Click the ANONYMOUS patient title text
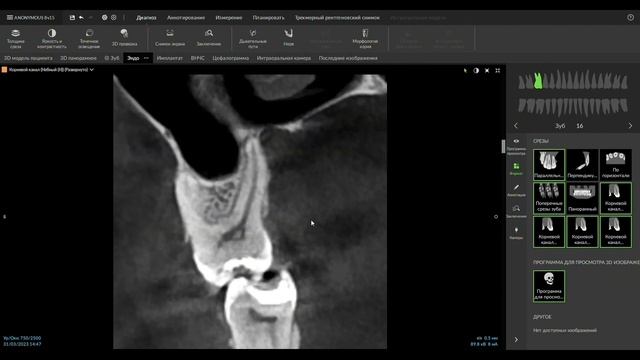Screen dimensions: 640x360 [34, 18]
